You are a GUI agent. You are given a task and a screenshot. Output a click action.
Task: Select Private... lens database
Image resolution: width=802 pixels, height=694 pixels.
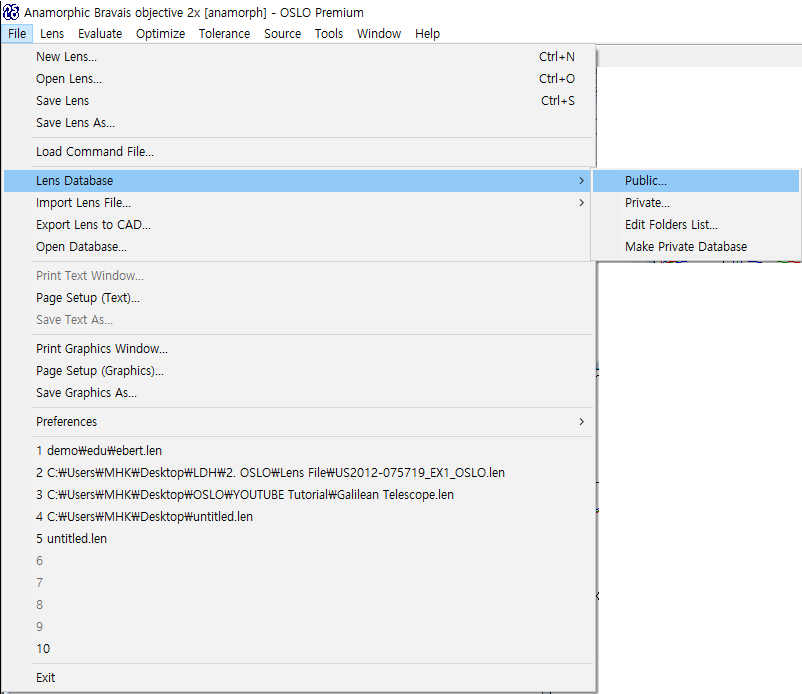[x=696, y=203]
